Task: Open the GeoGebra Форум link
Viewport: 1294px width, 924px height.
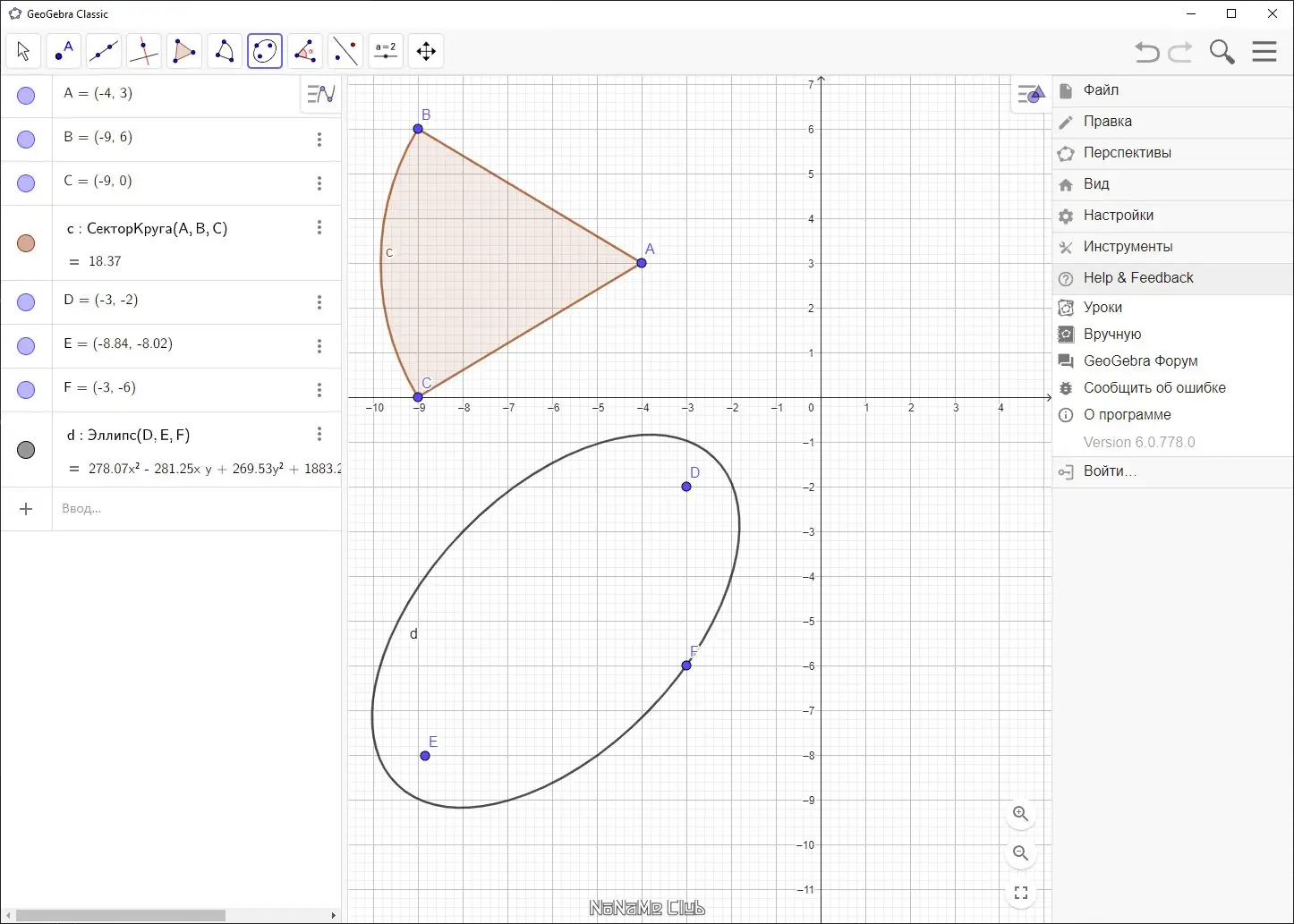Action: click(1173, 361)
